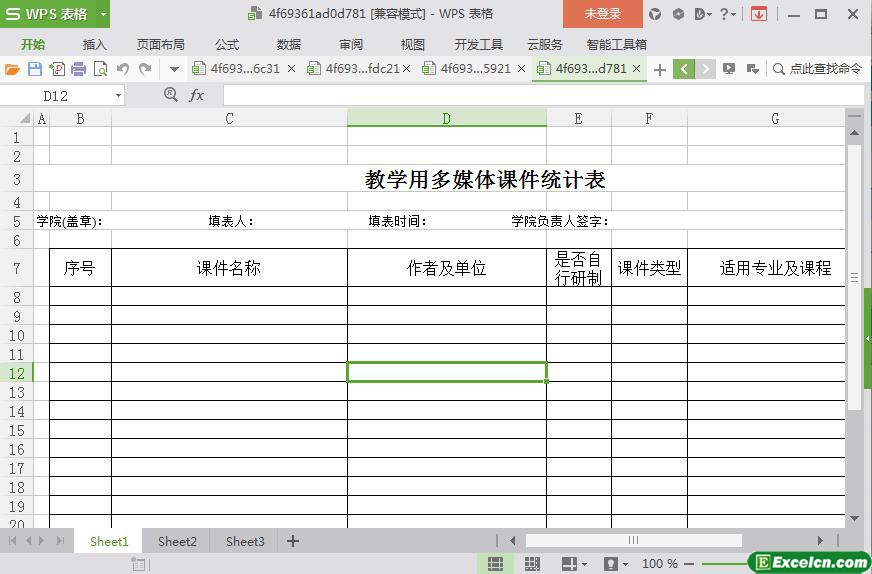Expand the Name Box dropdown showing D12

pyautogui.click(x=118, y=96)
